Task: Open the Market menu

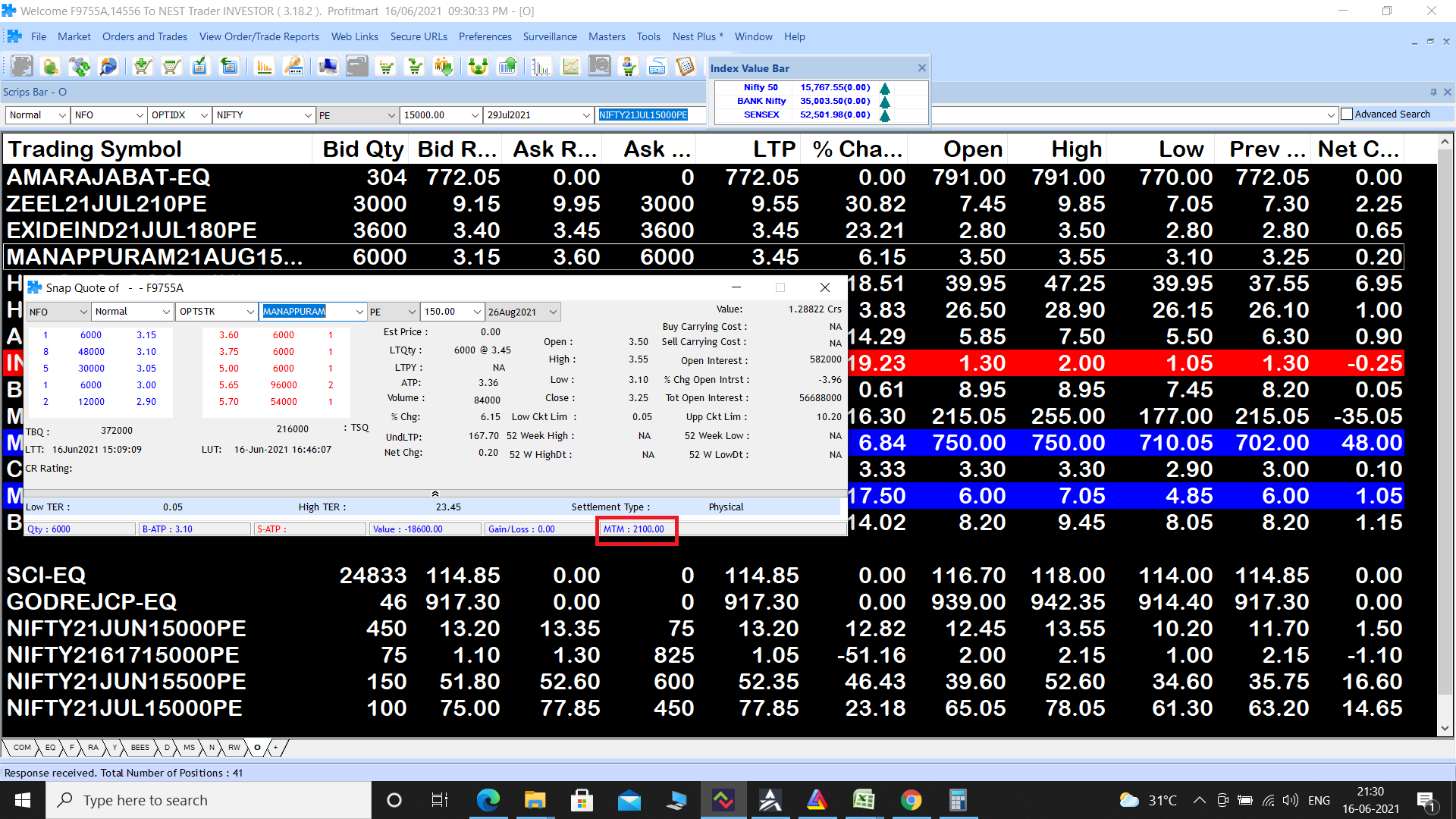Action: (74, 36)
